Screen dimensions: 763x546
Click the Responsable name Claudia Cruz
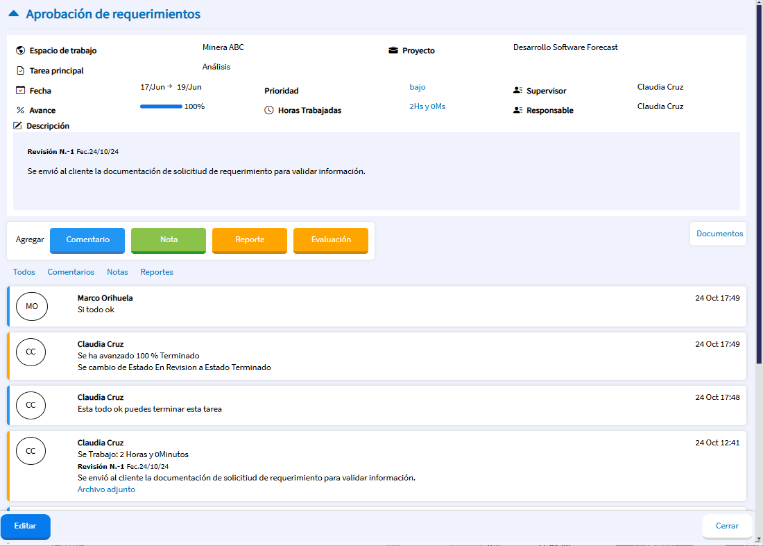point(660,106)
